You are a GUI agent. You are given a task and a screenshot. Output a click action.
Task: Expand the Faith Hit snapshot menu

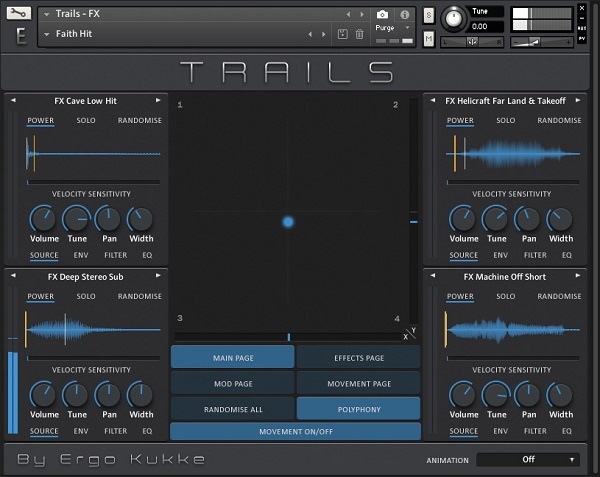coord(47,34)
